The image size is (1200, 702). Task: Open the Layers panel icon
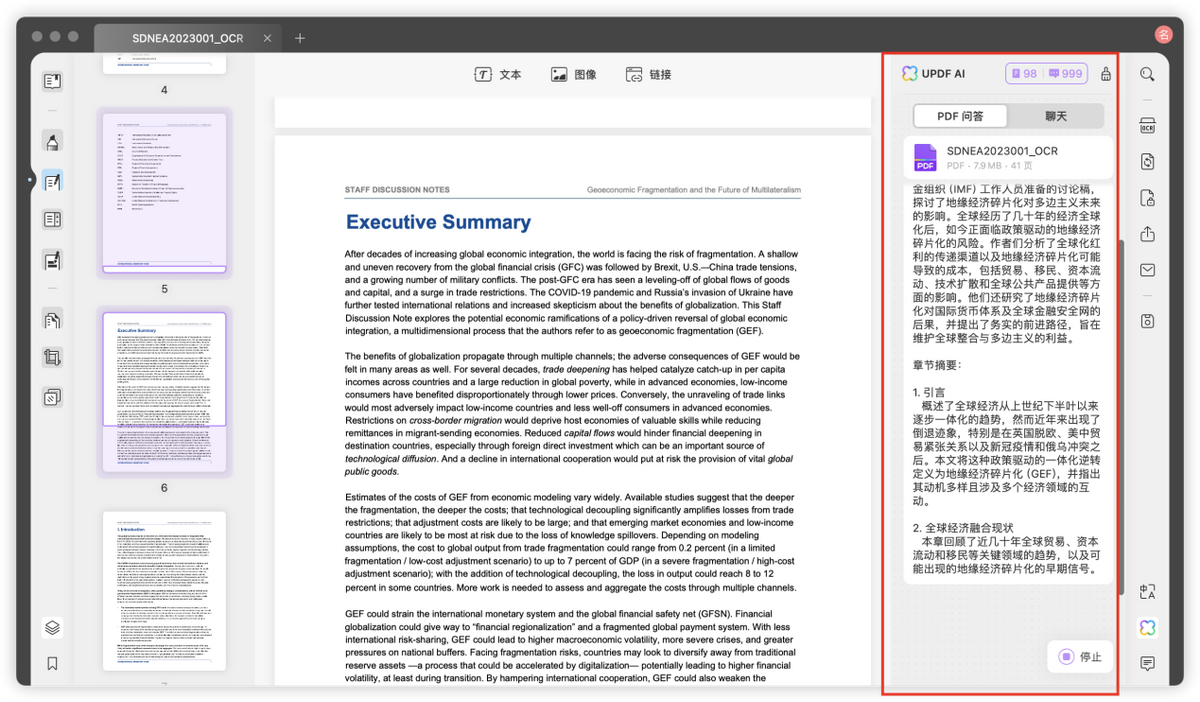tap(53, 627)
